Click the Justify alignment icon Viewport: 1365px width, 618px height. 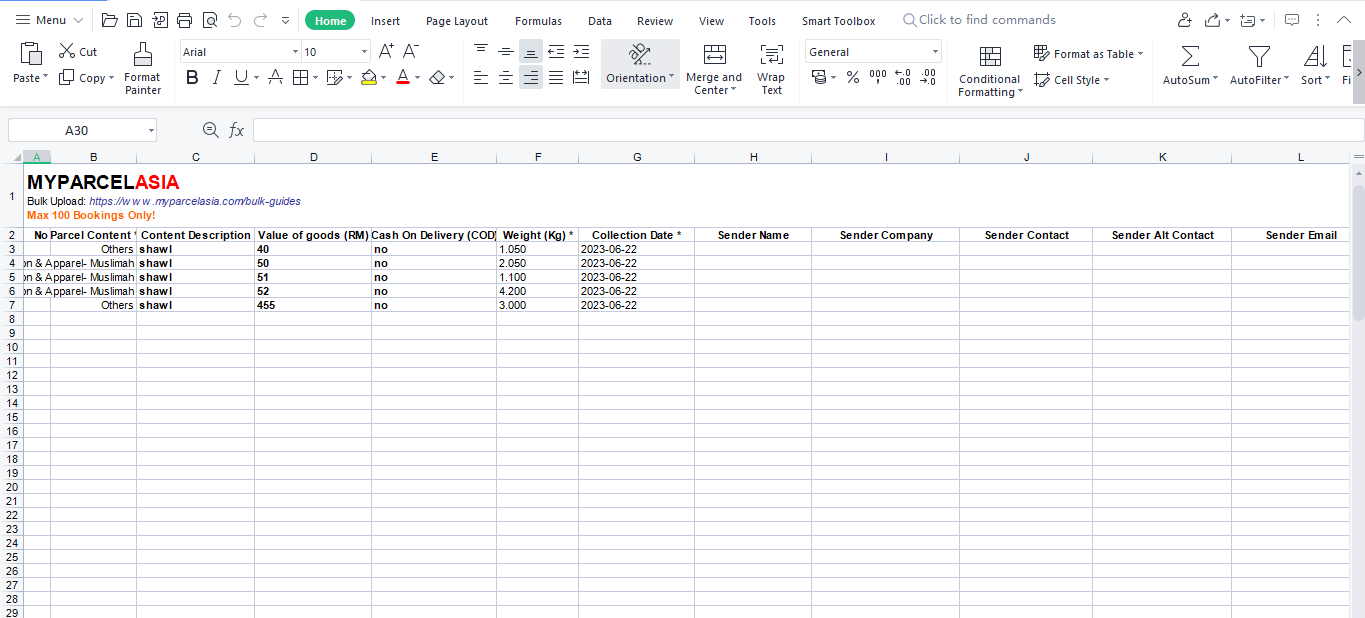556,77
